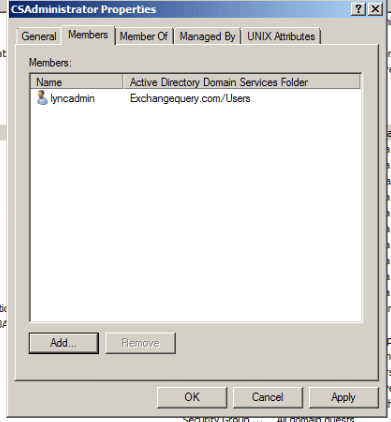The image size is (391, 422).
Task: Click the Exchangequery.com/Users folder cell
Action: pyautogui.click(x=190, y=98)
